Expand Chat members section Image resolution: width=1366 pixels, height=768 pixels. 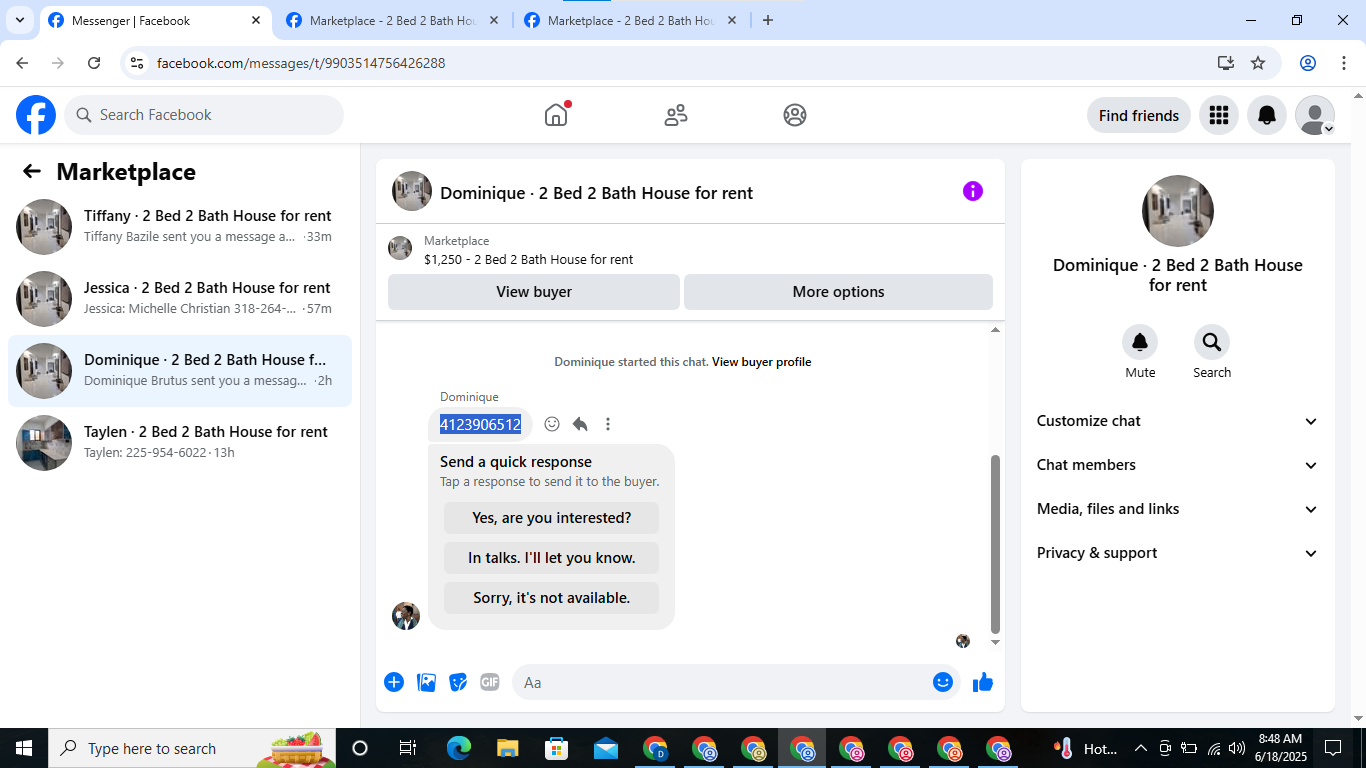coord(1178,465)
